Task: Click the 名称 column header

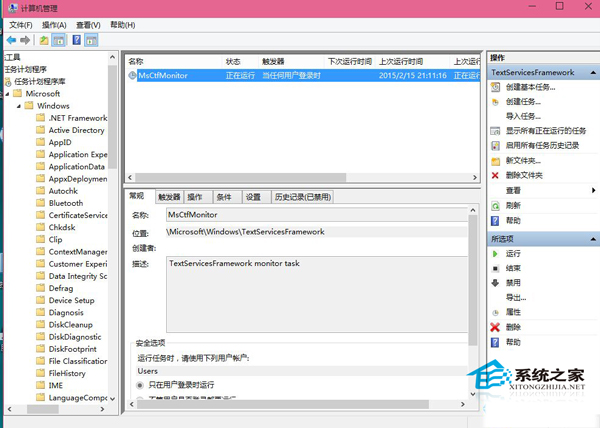Action: (x=174, y=62)
